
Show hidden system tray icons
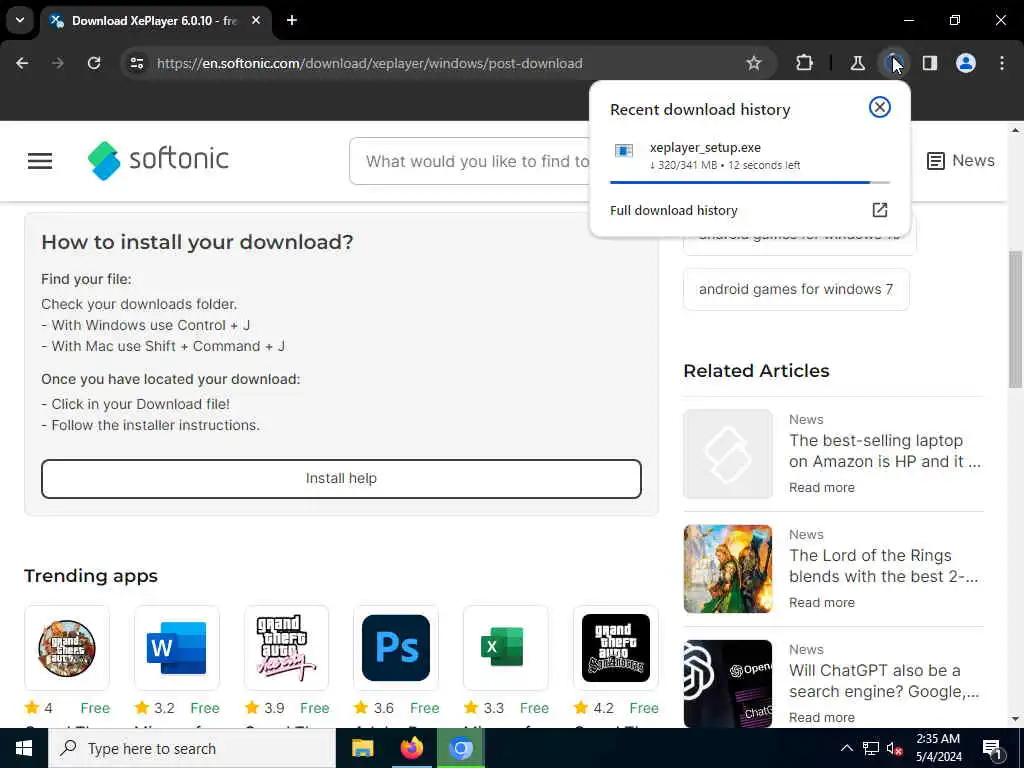pyautogui.click(x=846, y=748)
